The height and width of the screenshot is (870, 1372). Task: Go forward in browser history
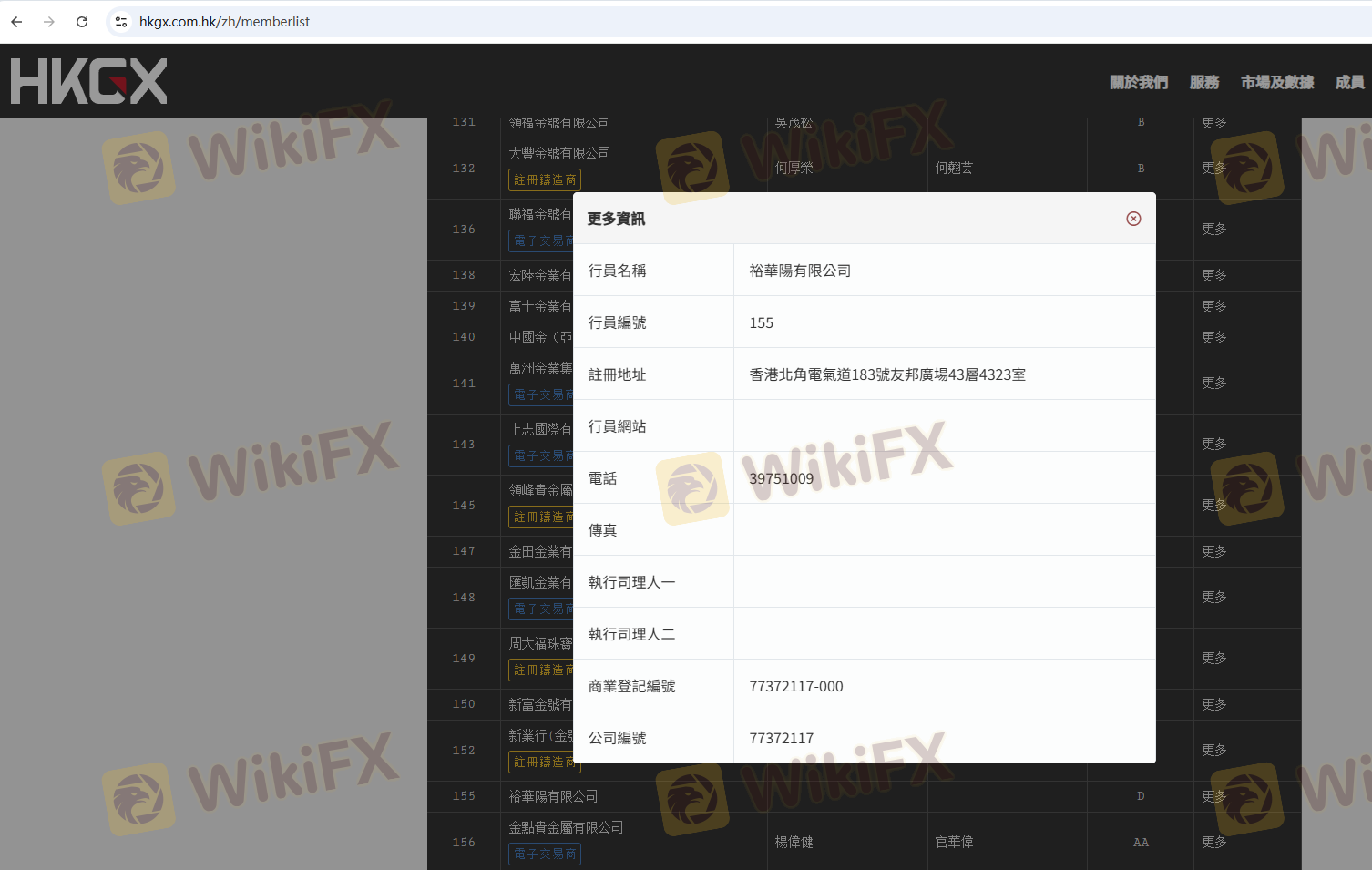(x=49, y=22)
